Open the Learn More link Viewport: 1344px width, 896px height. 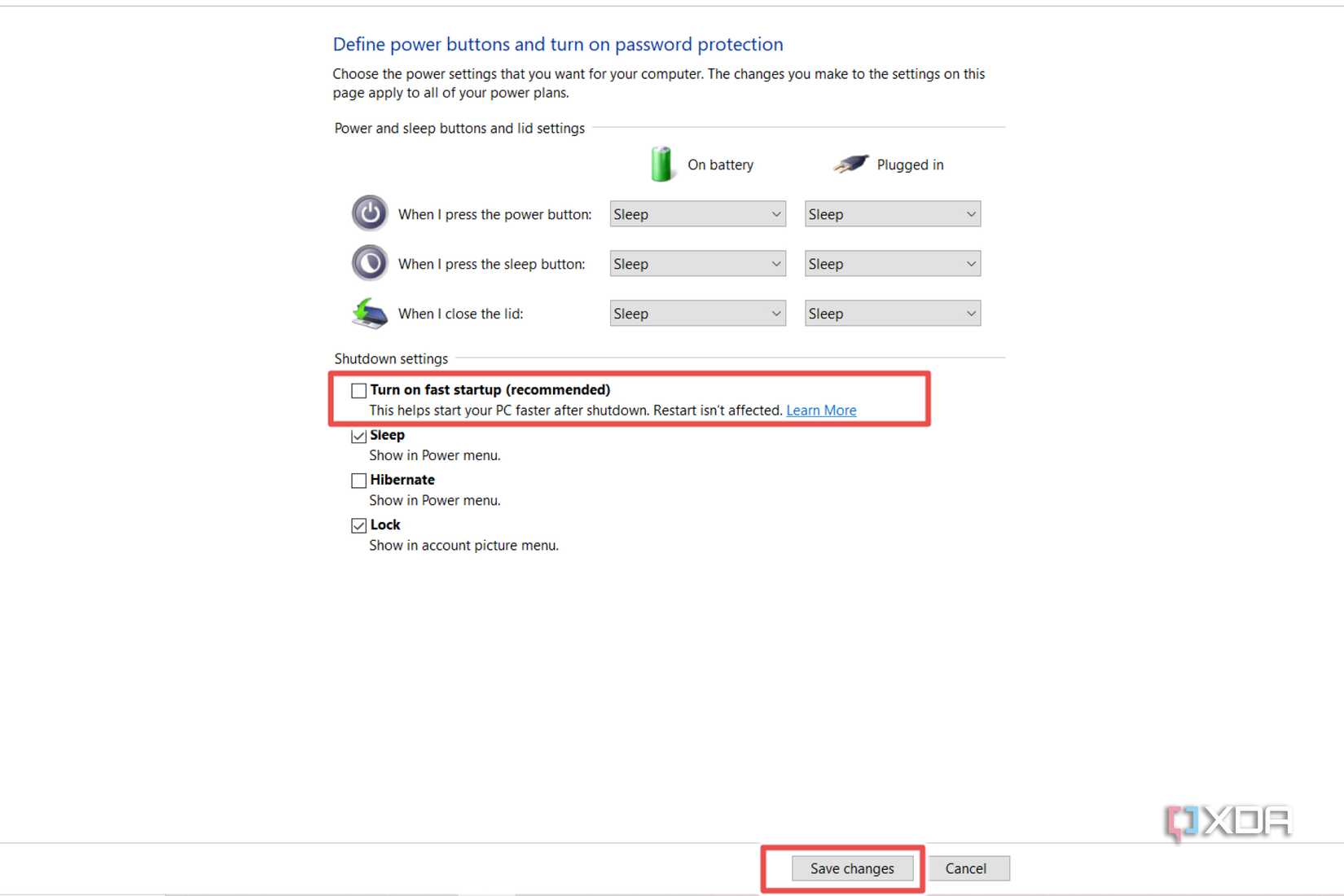click(x=821, y=411)
